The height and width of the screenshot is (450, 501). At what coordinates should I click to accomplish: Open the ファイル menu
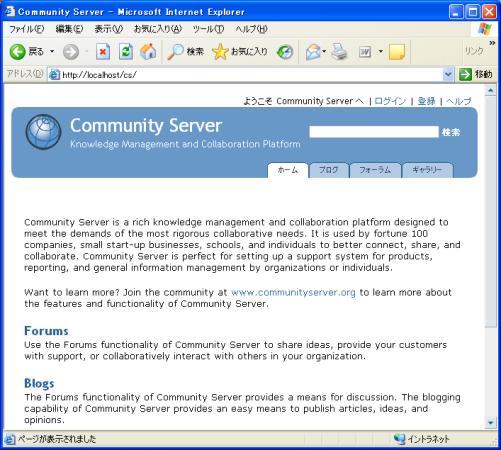click(26, 29)
